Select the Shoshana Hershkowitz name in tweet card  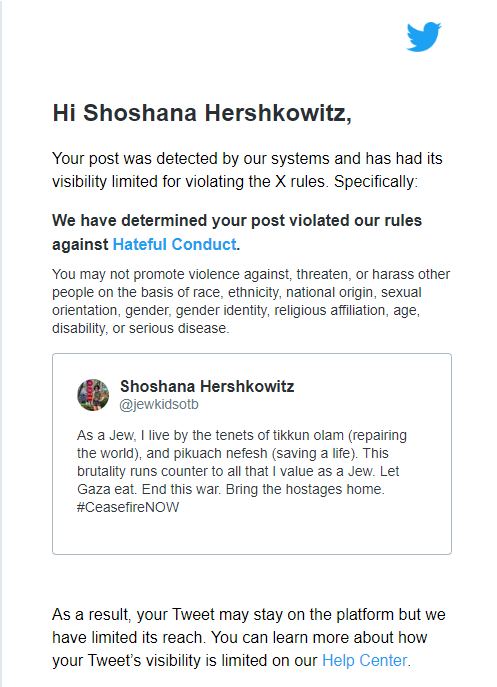coord(207,386)
